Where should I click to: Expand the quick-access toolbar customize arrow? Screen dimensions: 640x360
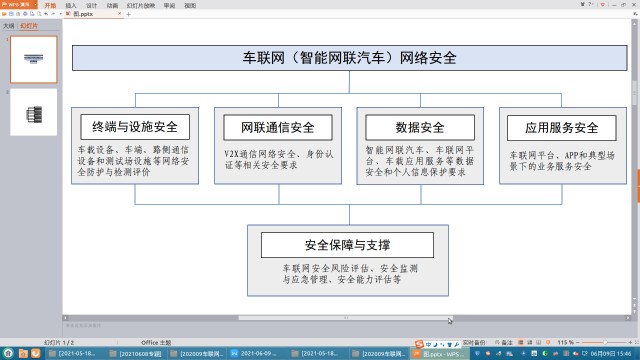pyautogui.click(x=60, y=14)
